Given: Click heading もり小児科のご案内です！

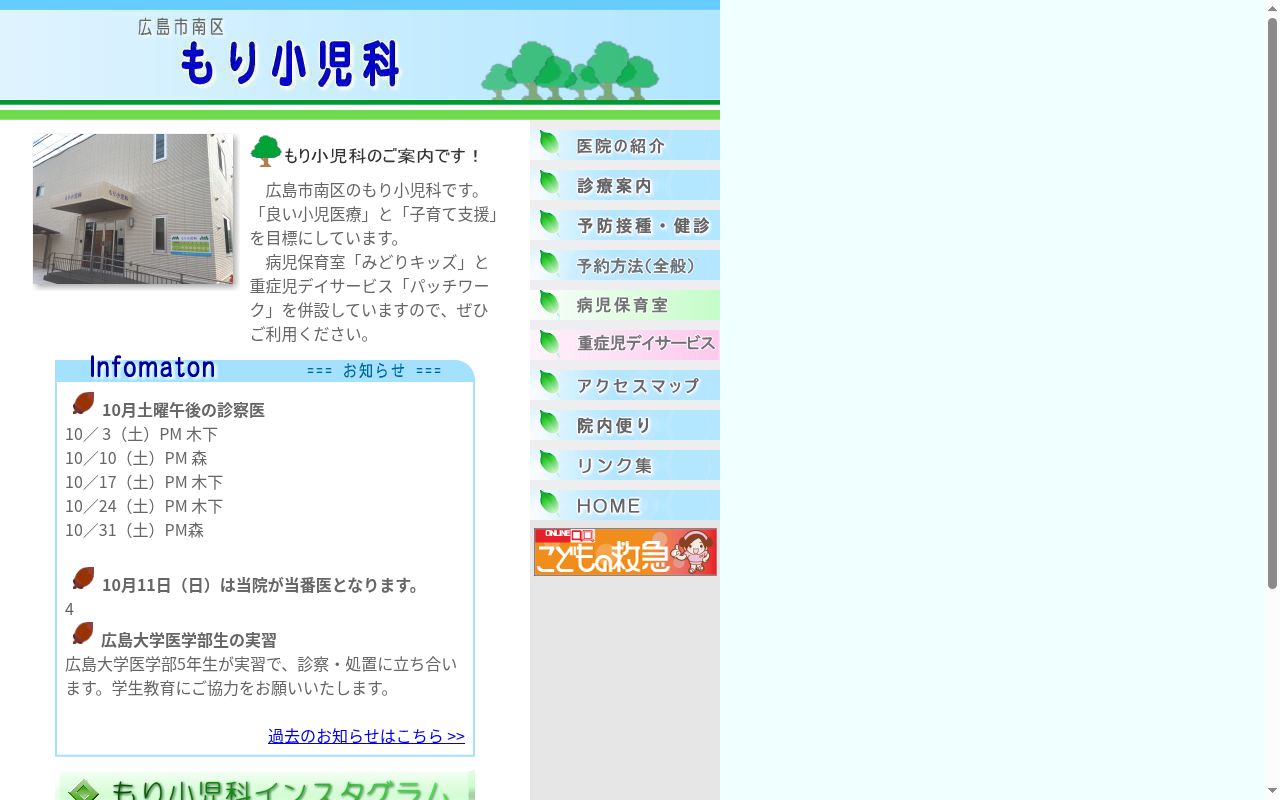Looking at the screenshot, I should 383,156.
